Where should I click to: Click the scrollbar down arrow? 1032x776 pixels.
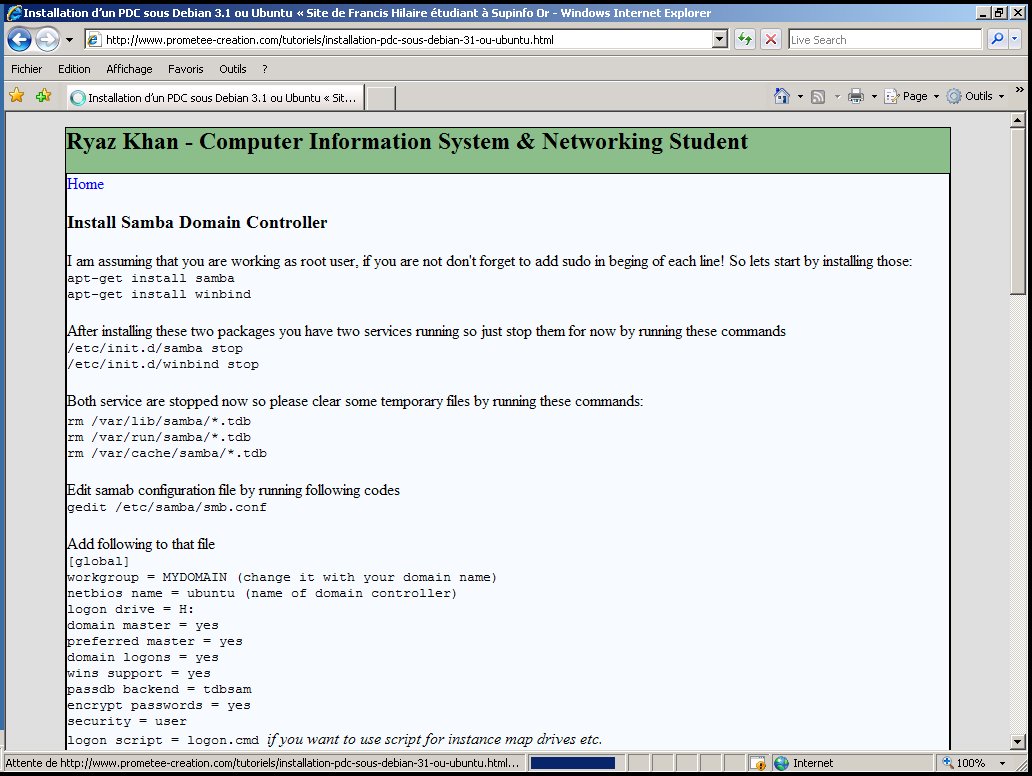point(1018,742)
